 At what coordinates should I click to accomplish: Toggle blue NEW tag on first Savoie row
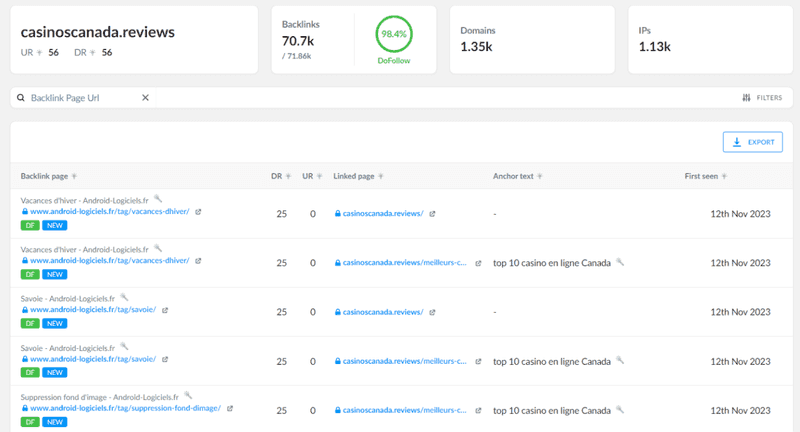tap(55, 323)
